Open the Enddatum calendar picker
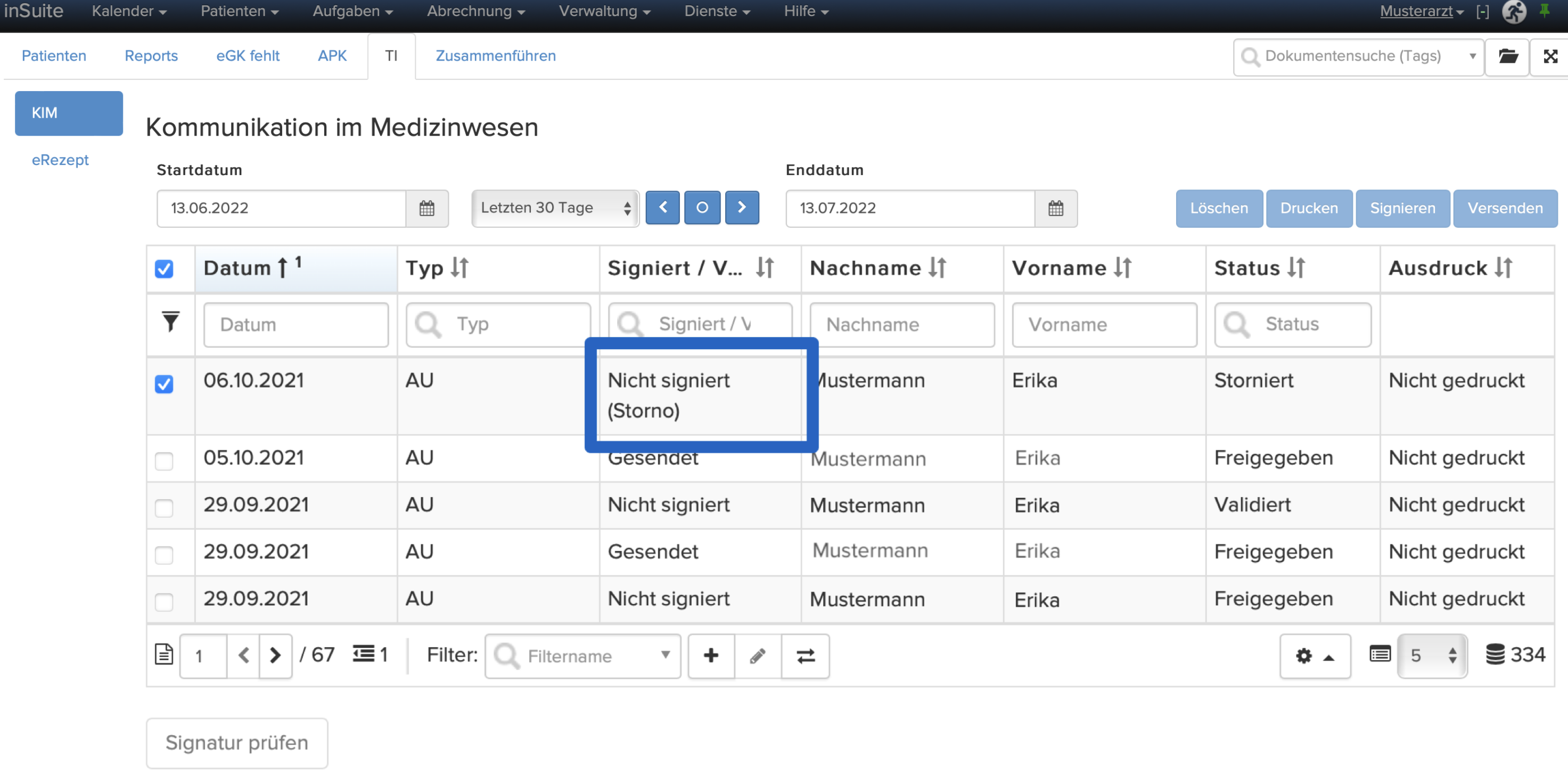This screenshot has height=782, width=1568. [x=1055, y=208]
